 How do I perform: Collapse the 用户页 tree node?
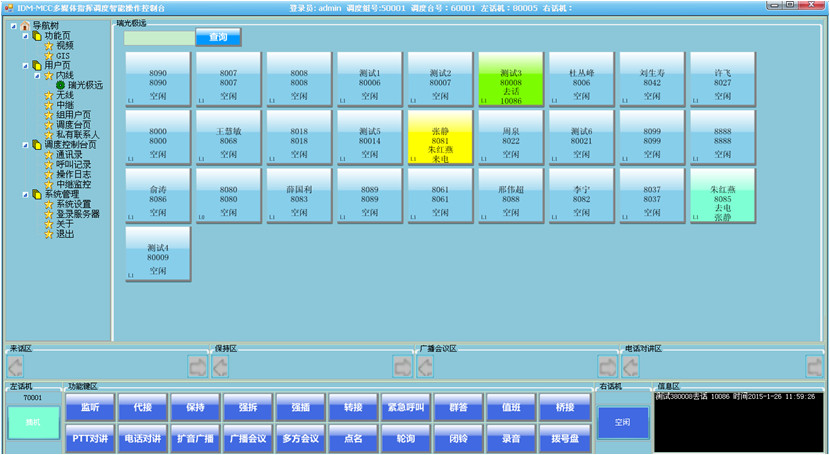(x=25, y=65)
